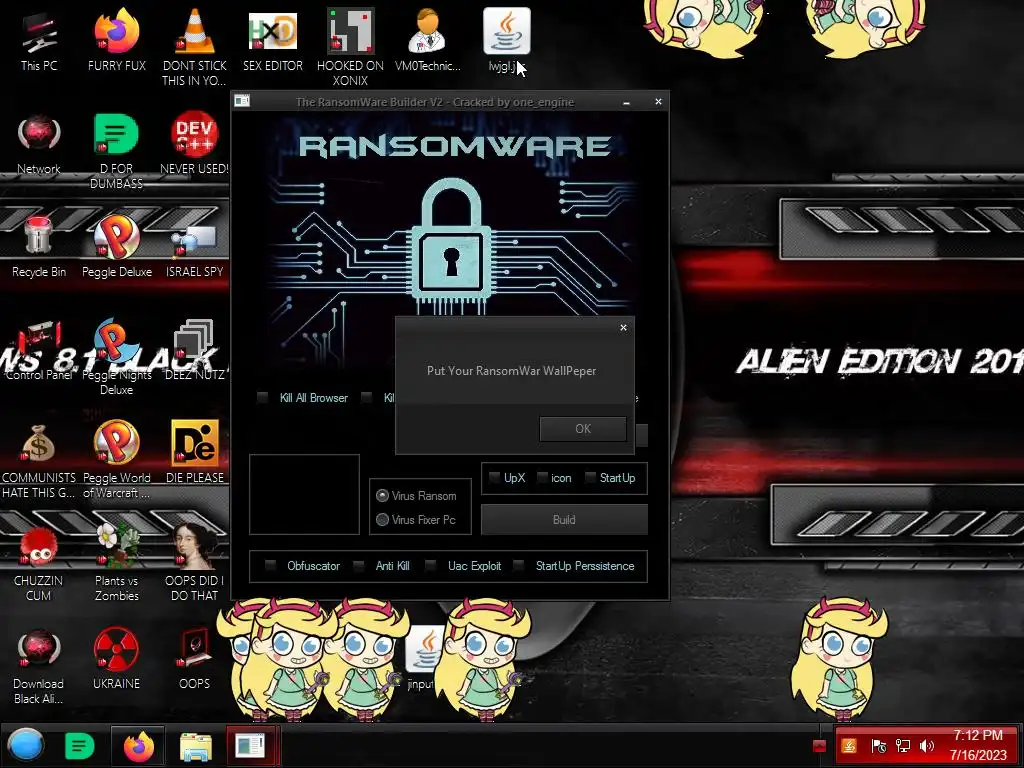Toggle the Obfuscator checkbox
The image size is (1024, 768).
270,566
